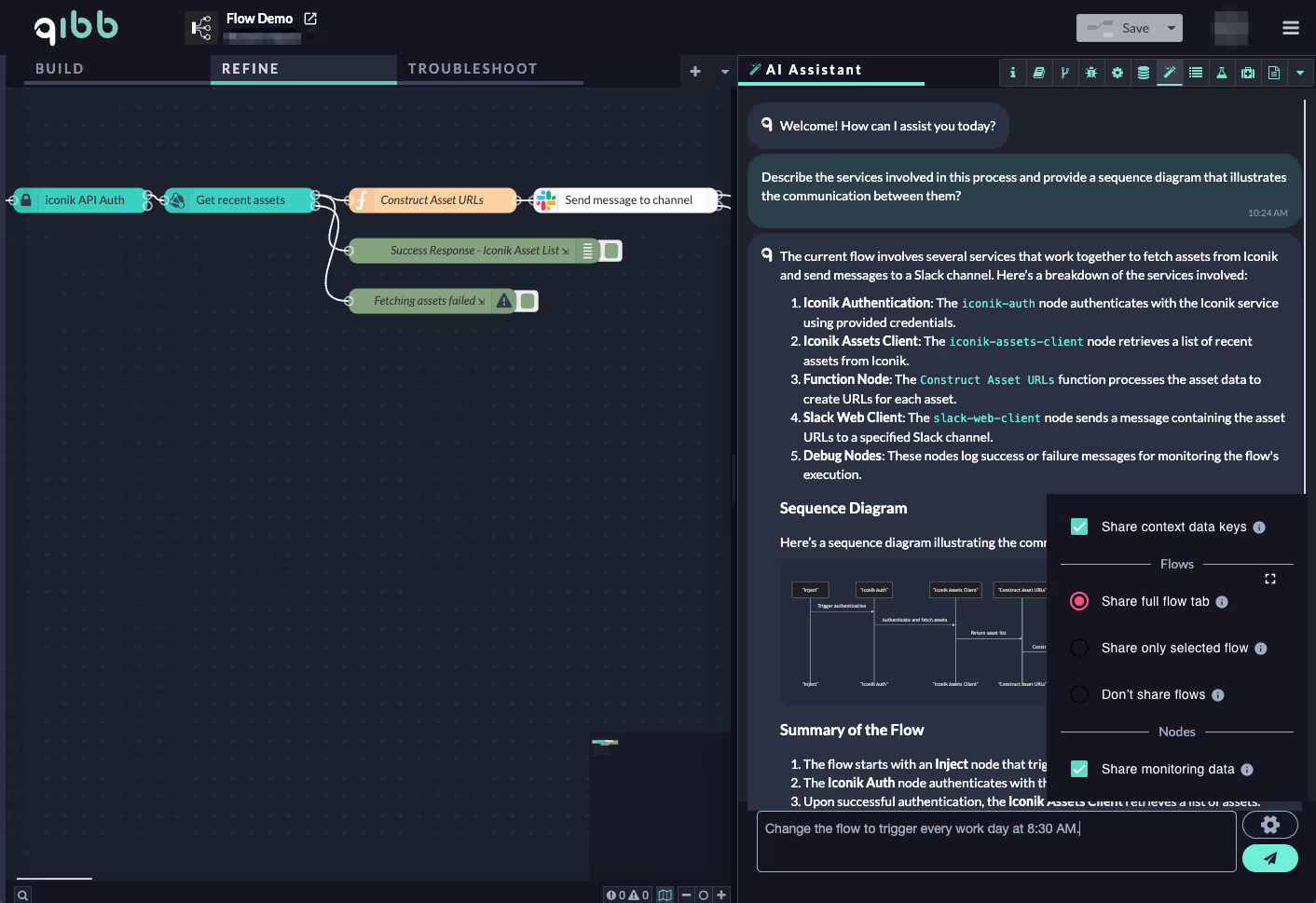Click the assistant message input field
Viewport: 1316px width, 903px height.
(x=996, y=841)
